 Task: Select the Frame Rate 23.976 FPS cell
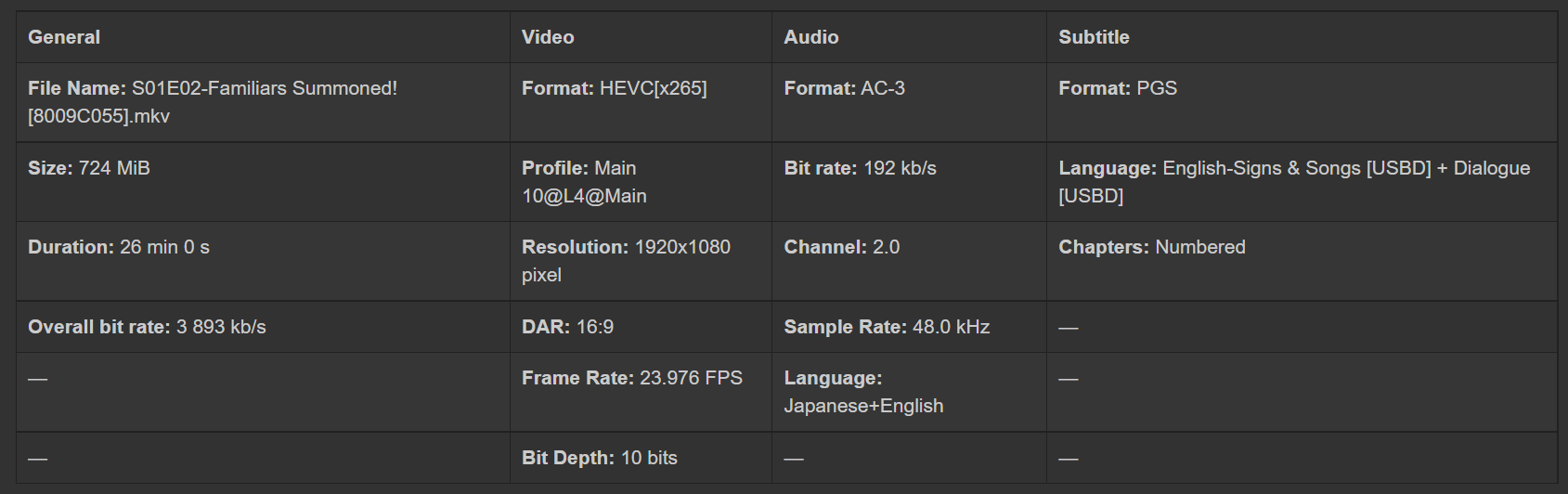point(631,378)
